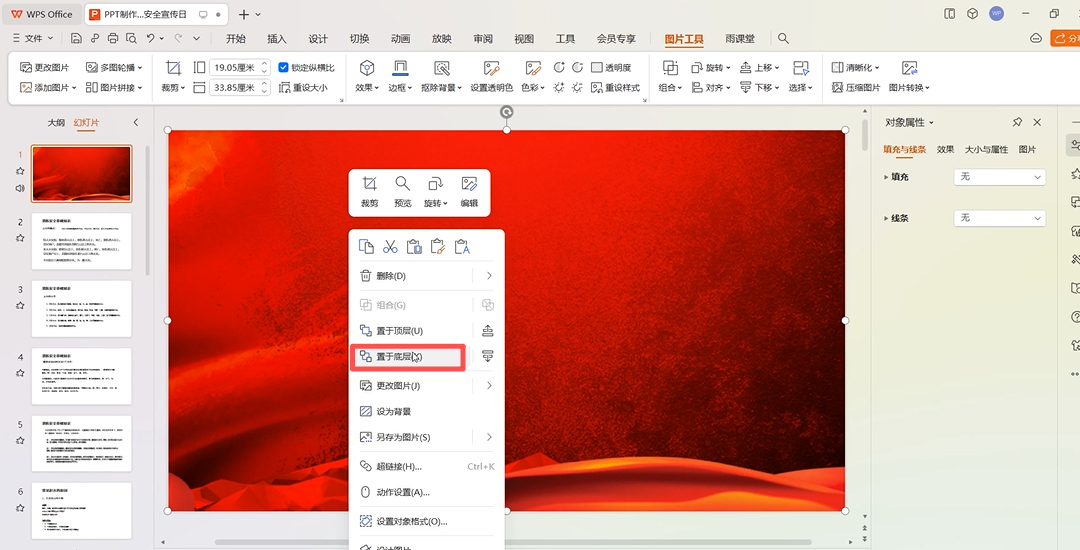Viewport: 1080px width, 550px height.
Task: Pin the 对象属性 panel
Action: (1017, 123)
